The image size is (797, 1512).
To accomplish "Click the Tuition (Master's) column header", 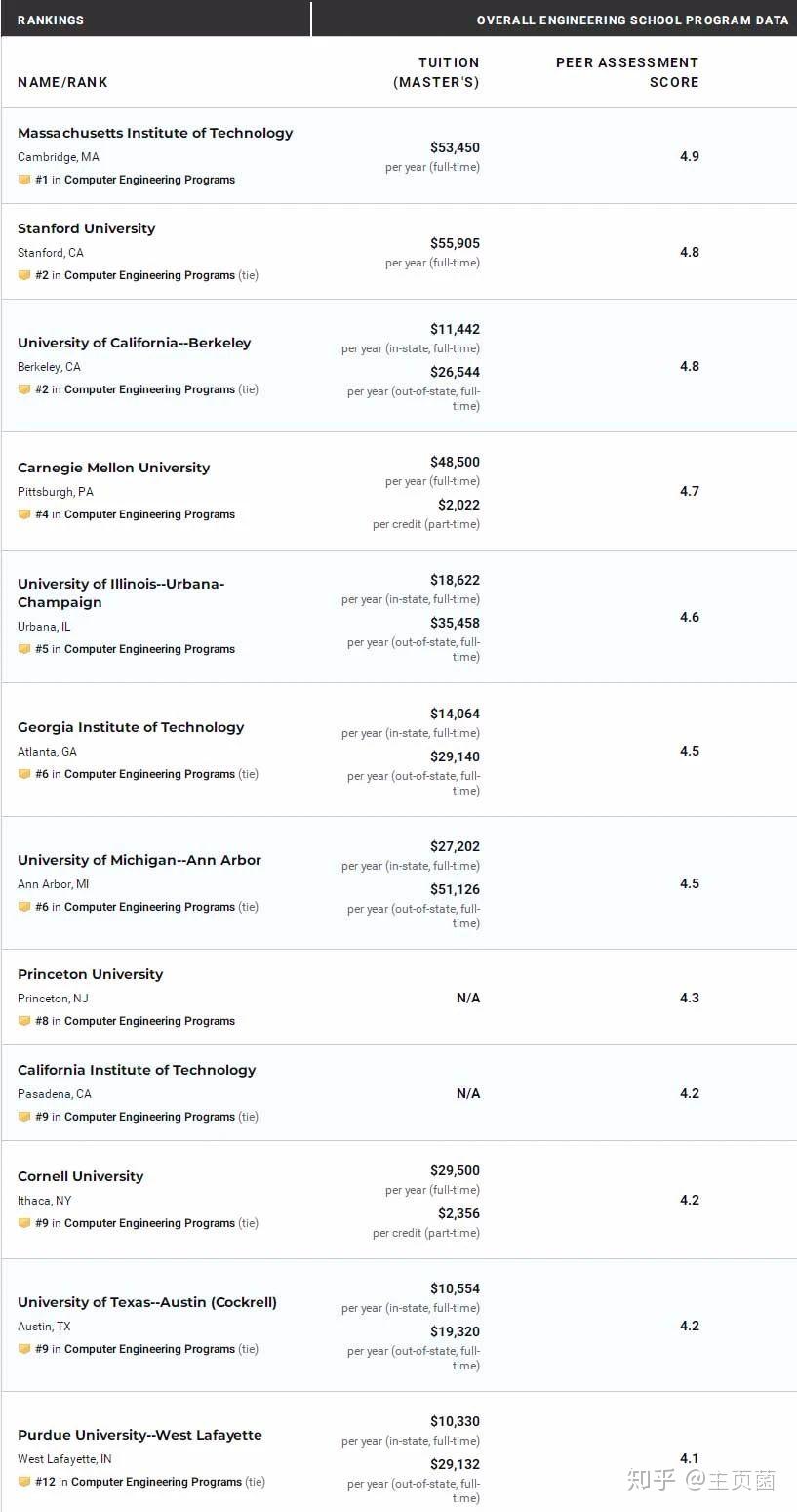I will click(x=436, y=72).
